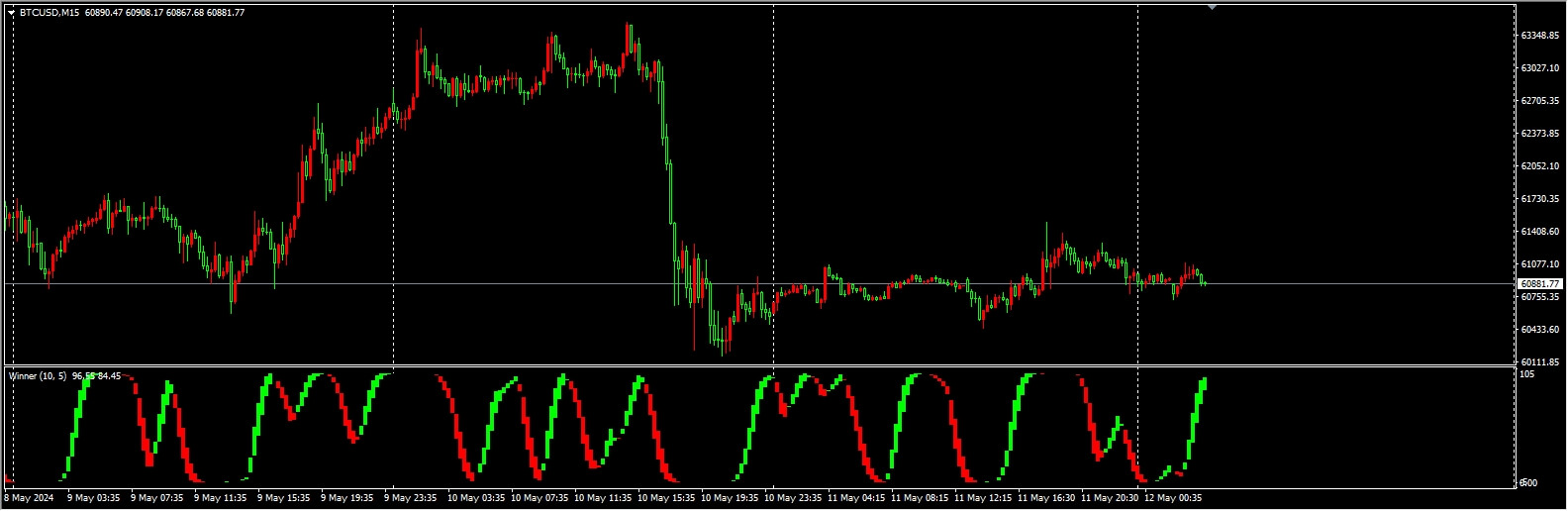1568x511 pixels.
Task: Click the current price tag 60881.77
Action: coord(1540,284)
